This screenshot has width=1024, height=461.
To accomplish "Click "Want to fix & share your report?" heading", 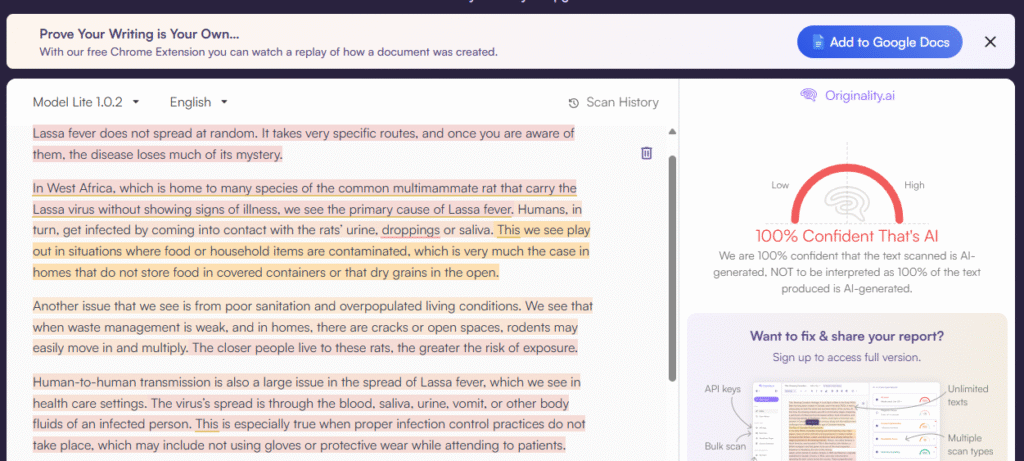I will tap(846, 336).
